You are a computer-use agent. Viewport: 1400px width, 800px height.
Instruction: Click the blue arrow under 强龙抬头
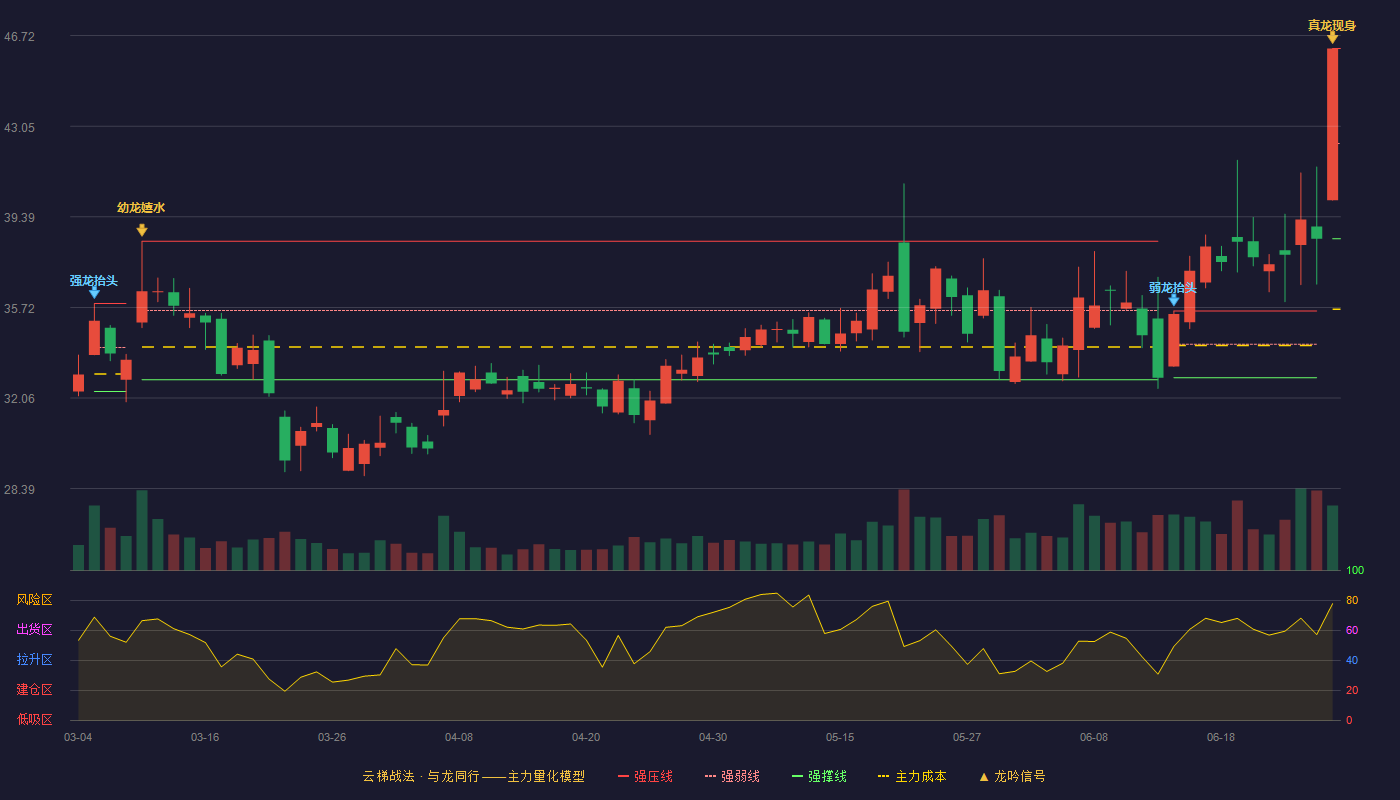(x=94, y=292)
